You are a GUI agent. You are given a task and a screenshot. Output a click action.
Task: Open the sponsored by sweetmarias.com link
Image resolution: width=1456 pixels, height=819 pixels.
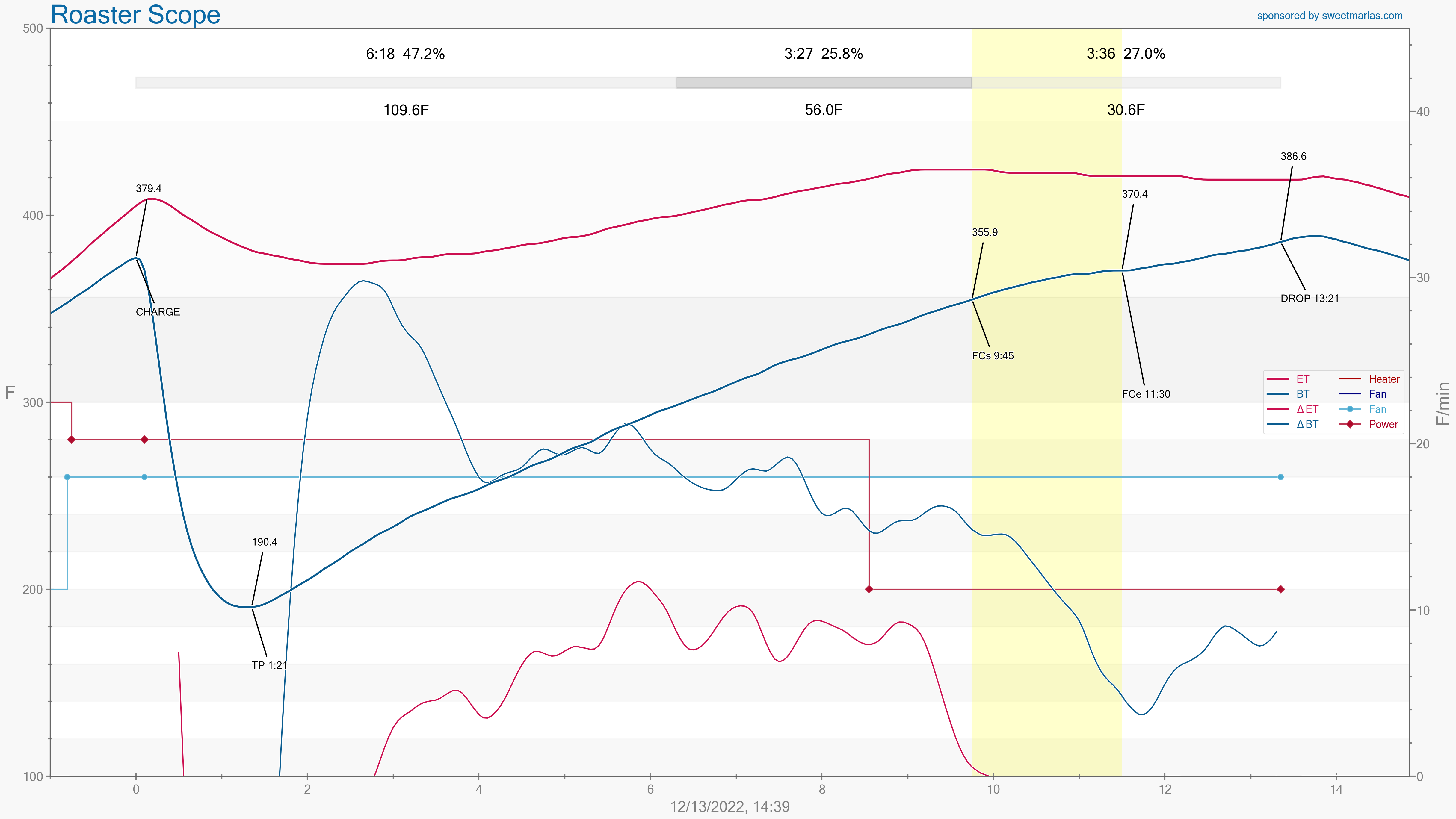[1329, 16]
